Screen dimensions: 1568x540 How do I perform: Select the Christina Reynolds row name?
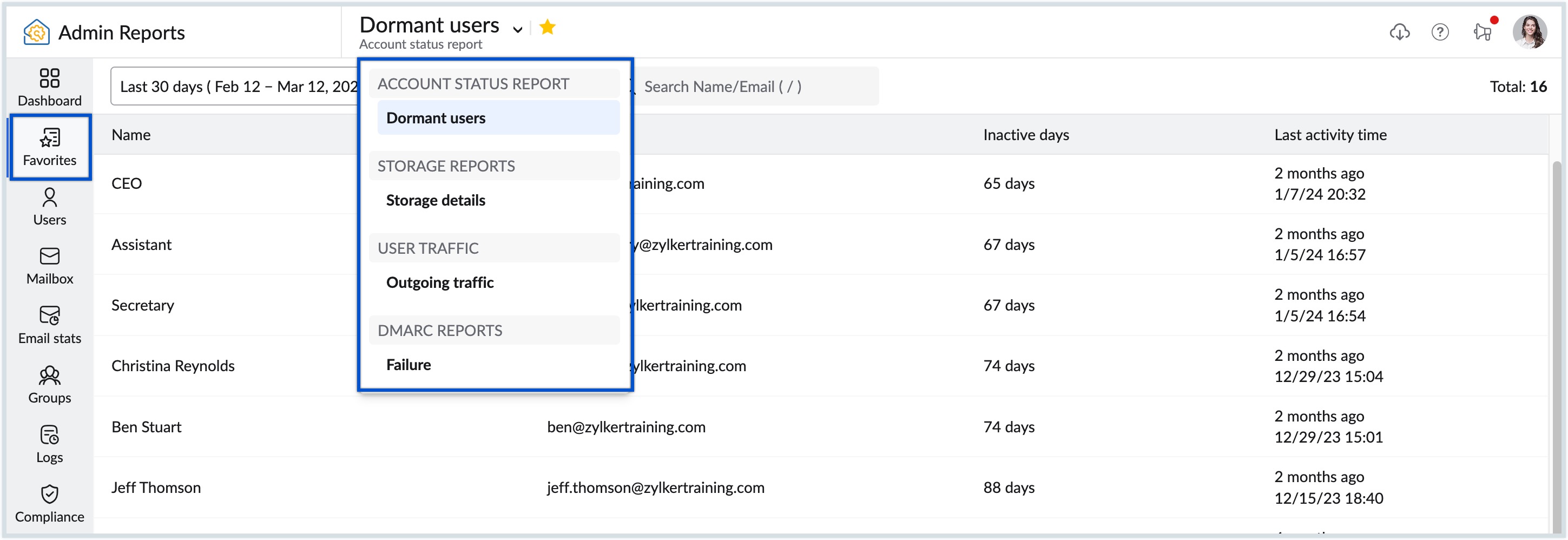coord(173,365)
